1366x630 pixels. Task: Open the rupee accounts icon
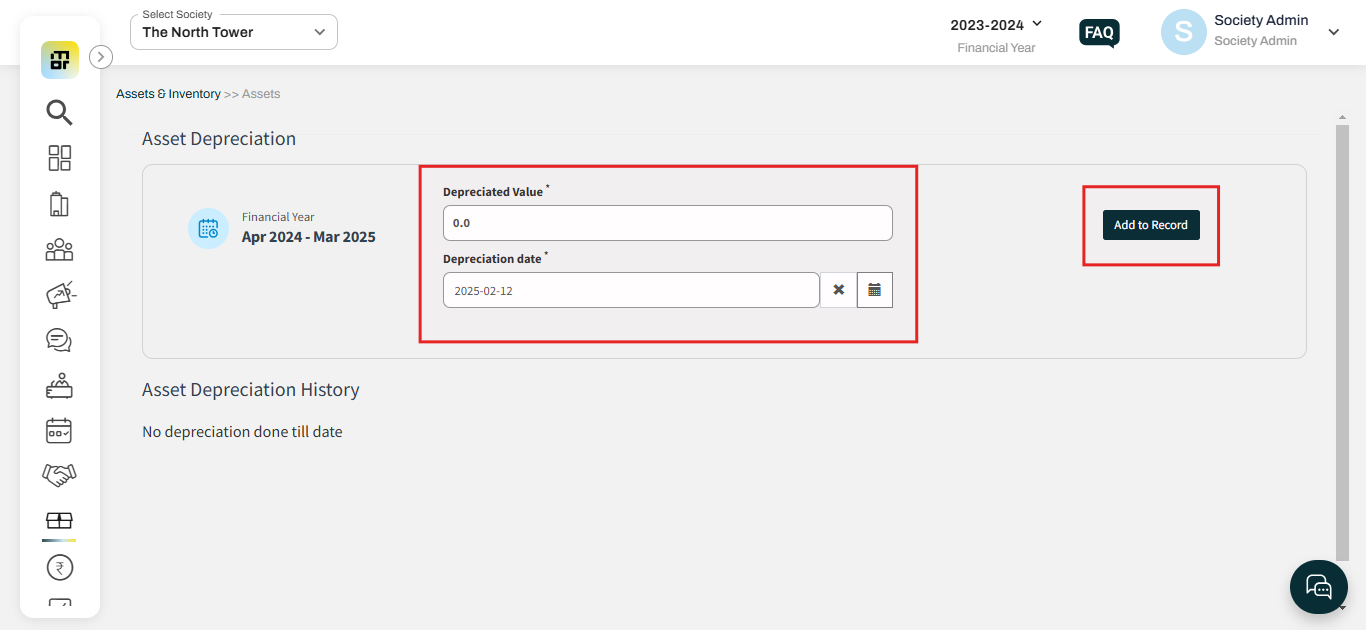(59, 568)
